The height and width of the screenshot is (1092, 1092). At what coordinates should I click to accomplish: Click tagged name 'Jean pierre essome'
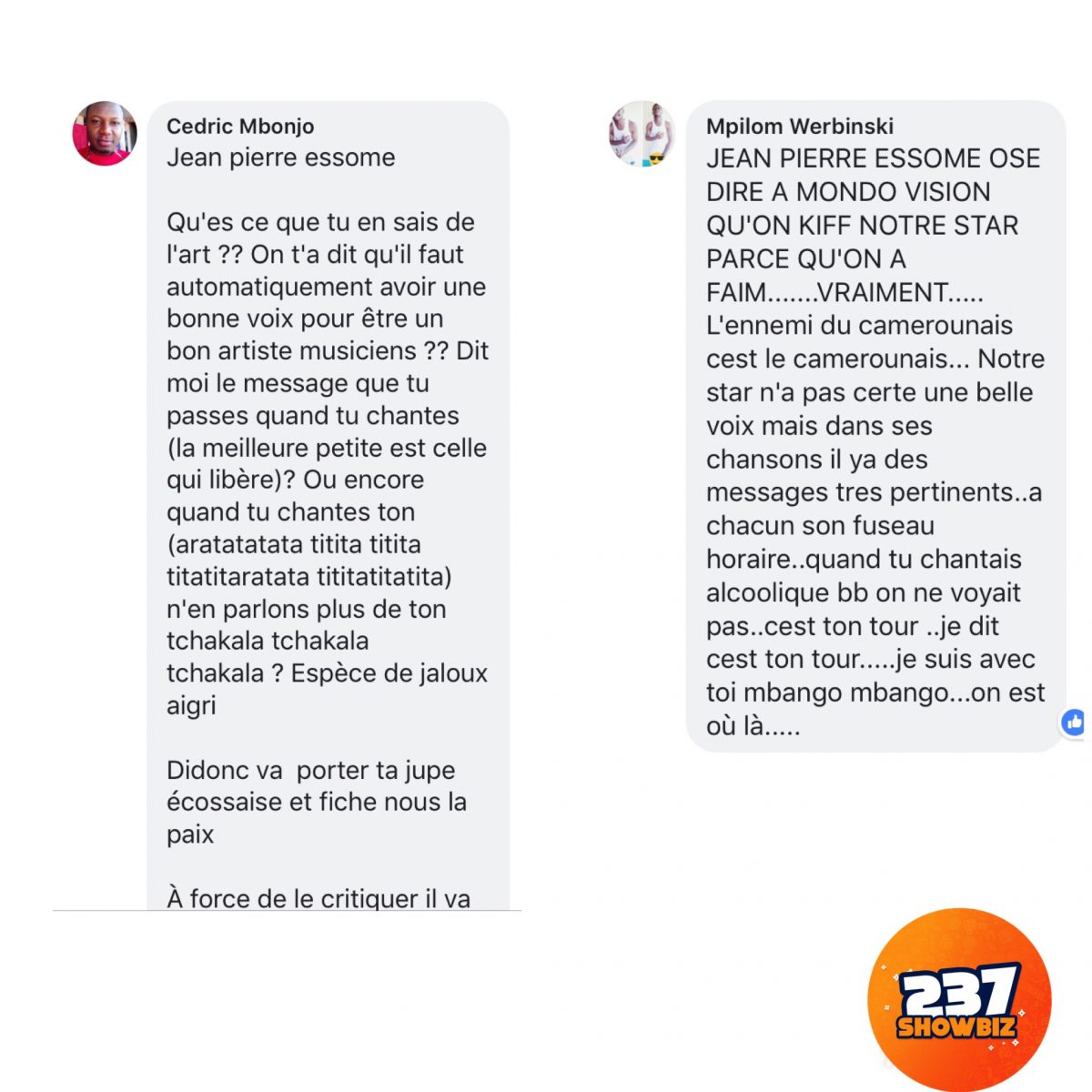pos(281,157)
